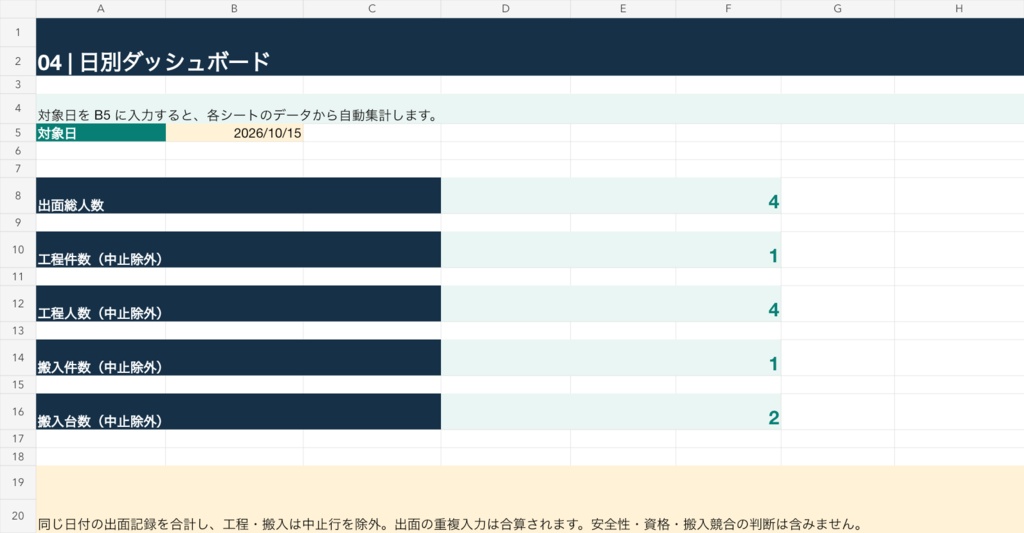Image resolution: width=1024 pixels, height=533 pixels.
Task: Select row 17 header
Action: coord(18,438)
